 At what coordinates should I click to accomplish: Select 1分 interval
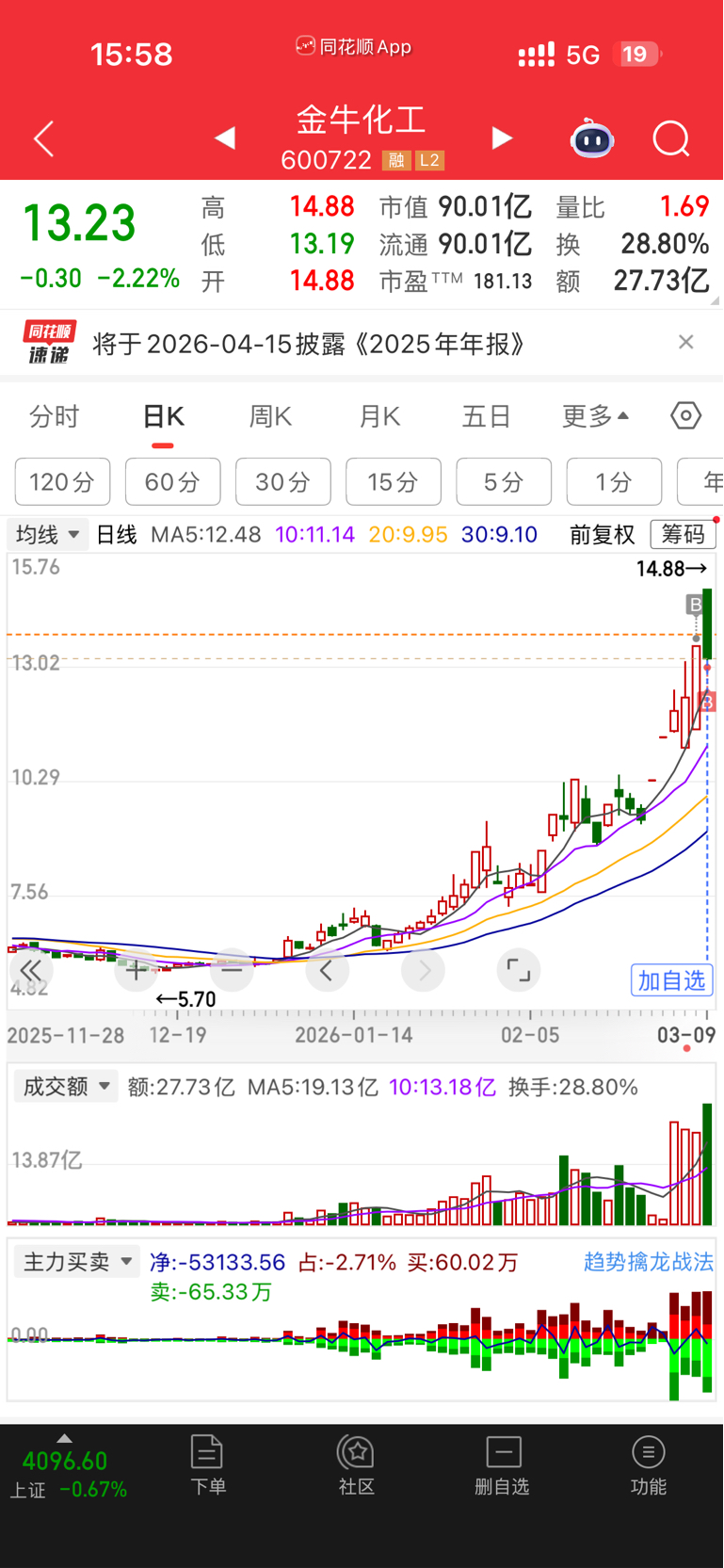tap(614, 482)
